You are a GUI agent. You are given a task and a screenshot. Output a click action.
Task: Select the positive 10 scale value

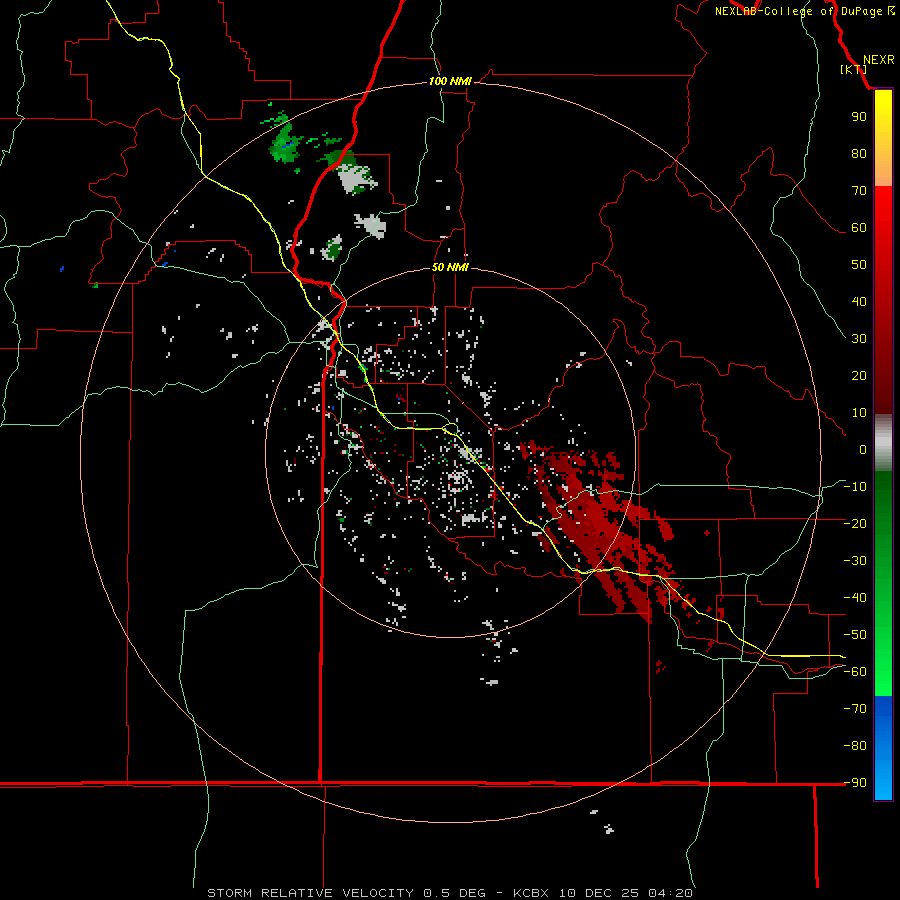coord(859,413)
